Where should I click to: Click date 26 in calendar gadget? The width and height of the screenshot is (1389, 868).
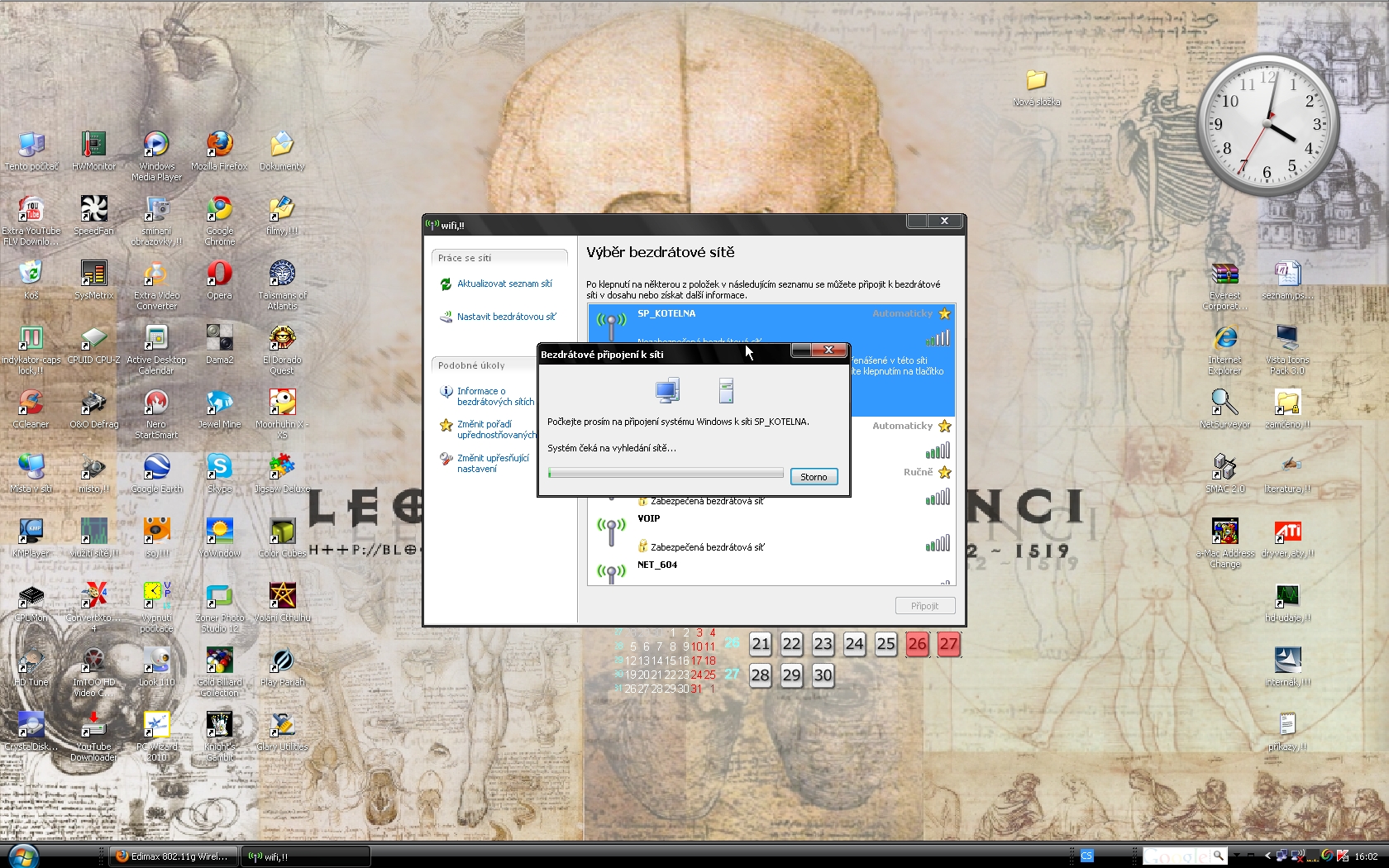point(917,644)
